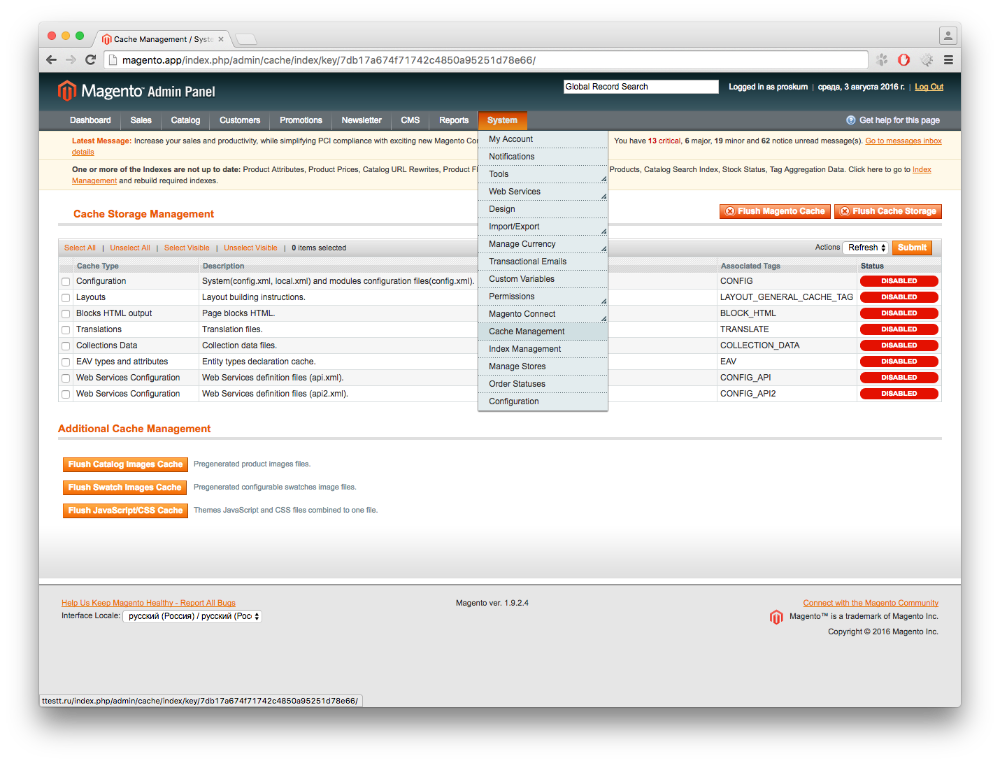Click Go to messages inbox link
Viewport: 1000px width, 763px height.
click(x=903, y=141)
